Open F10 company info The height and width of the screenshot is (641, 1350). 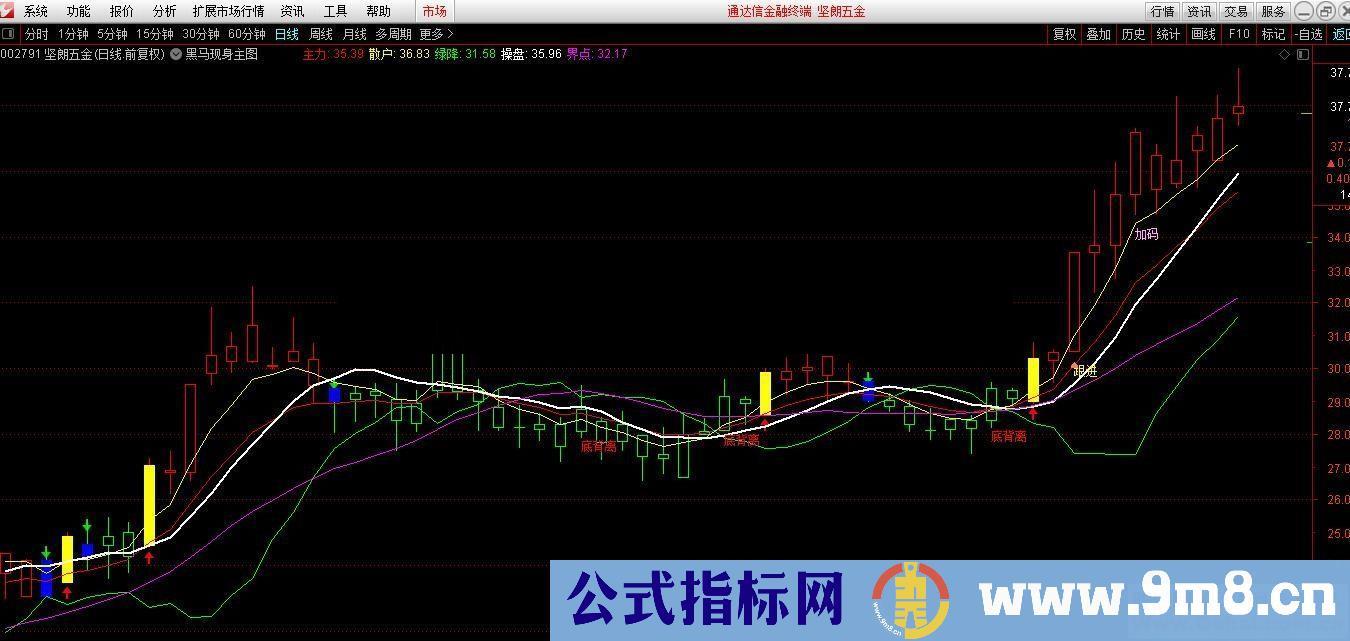pos(1239,34)
